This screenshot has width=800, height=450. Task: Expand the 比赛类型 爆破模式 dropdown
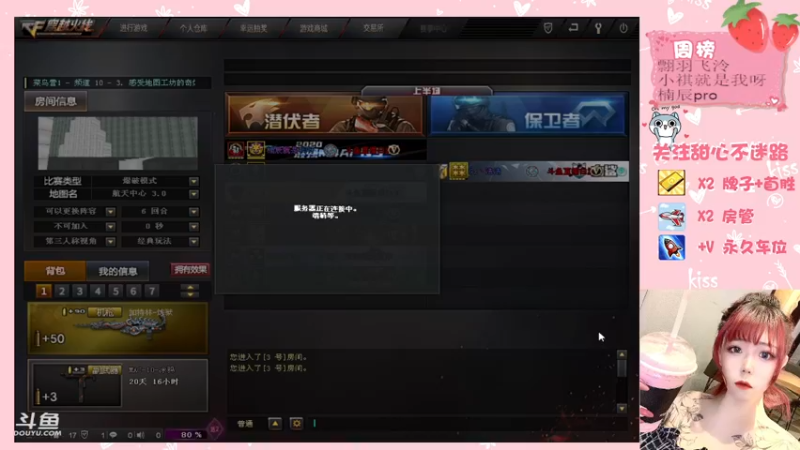point(193,181)
